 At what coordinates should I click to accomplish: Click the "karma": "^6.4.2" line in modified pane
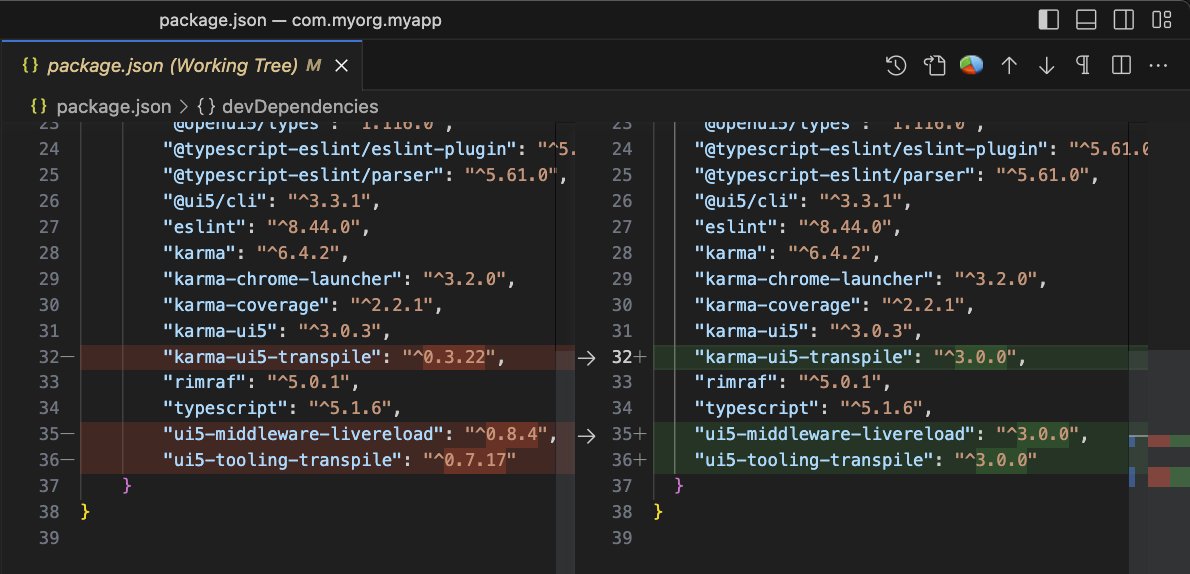[x=786, y=254]
